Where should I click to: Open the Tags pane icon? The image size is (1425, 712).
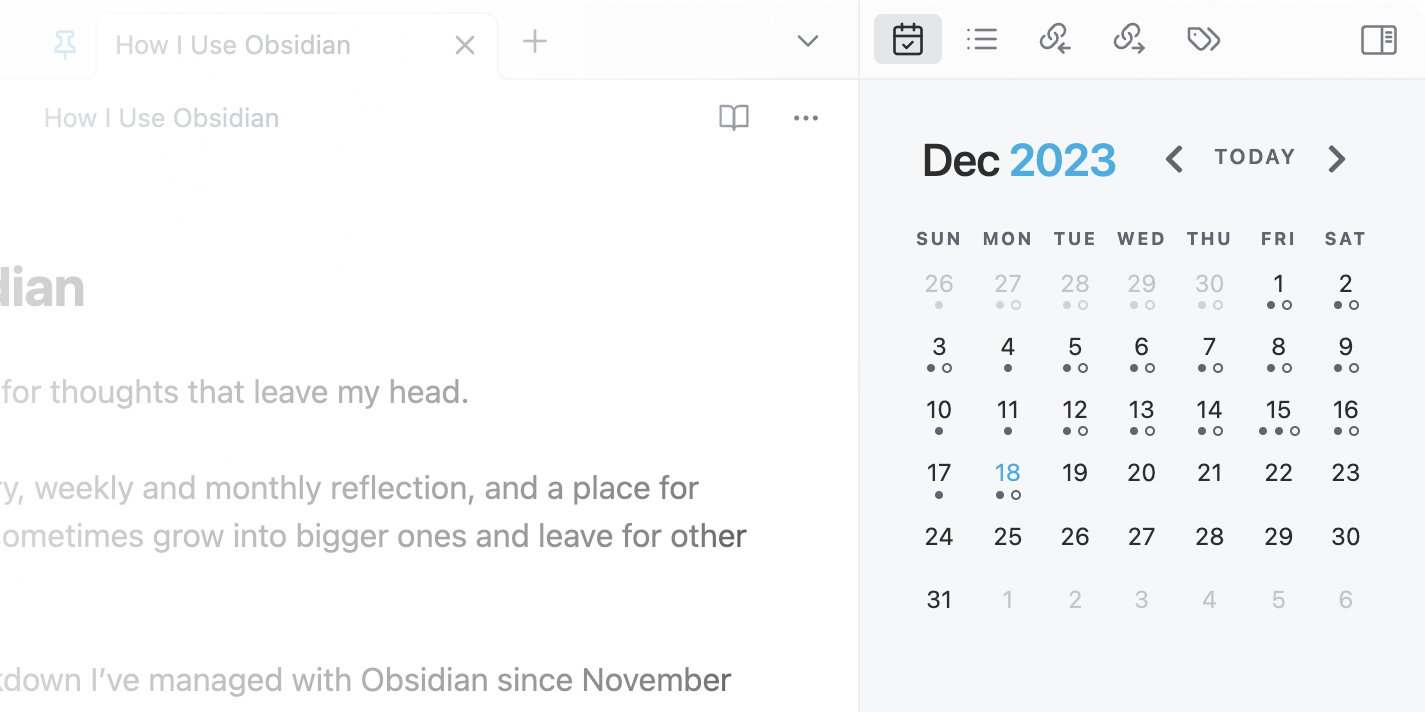[x=1203, y=39]
